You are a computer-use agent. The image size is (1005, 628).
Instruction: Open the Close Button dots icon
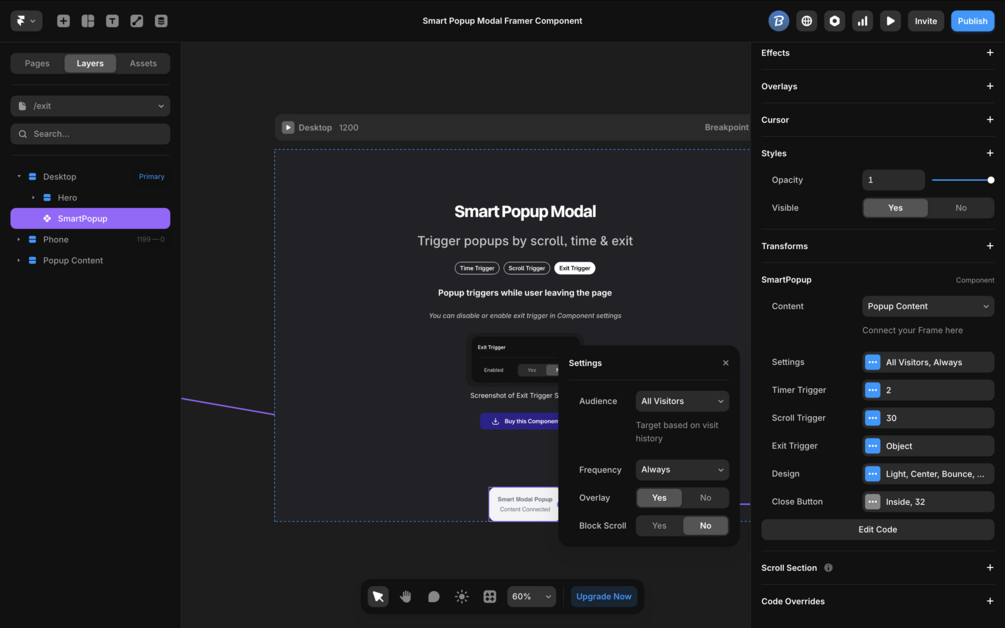(x=872, y=502)
